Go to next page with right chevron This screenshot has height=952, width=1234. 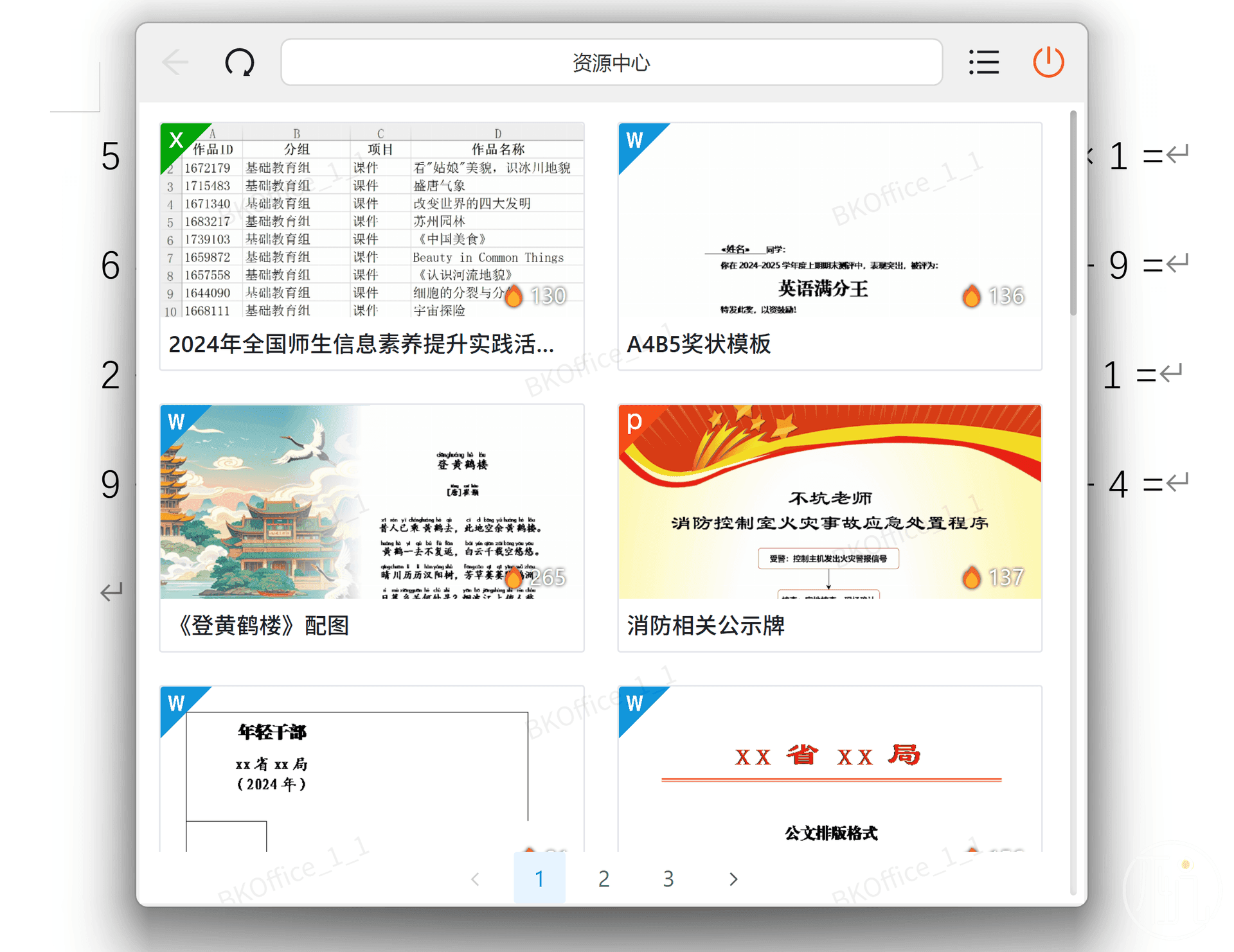(733, 879)
